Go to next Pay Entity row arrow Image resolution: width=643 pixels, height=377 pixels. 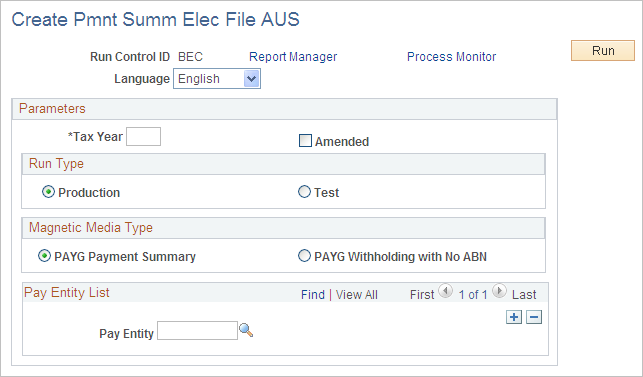click(499, 291)
